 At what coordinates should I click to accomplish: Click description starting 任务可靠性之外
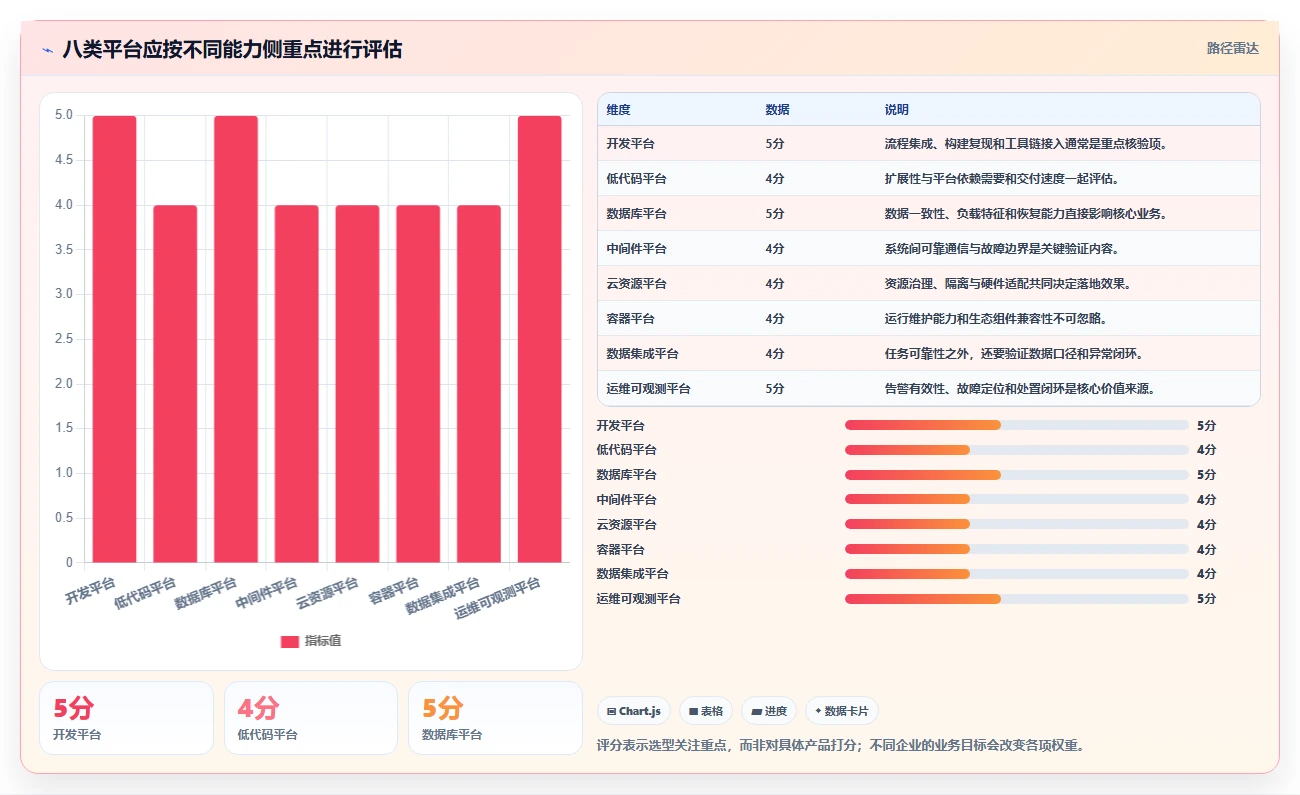(1014, 354)
